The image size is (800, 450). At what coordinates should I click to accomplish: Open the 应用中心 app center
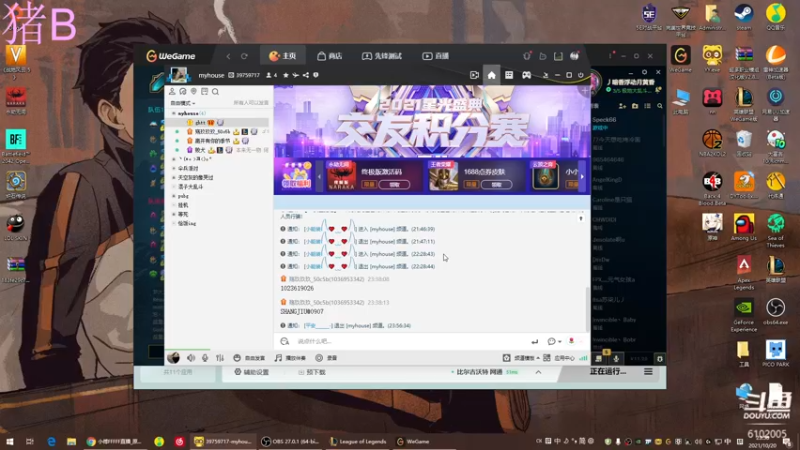559,358
